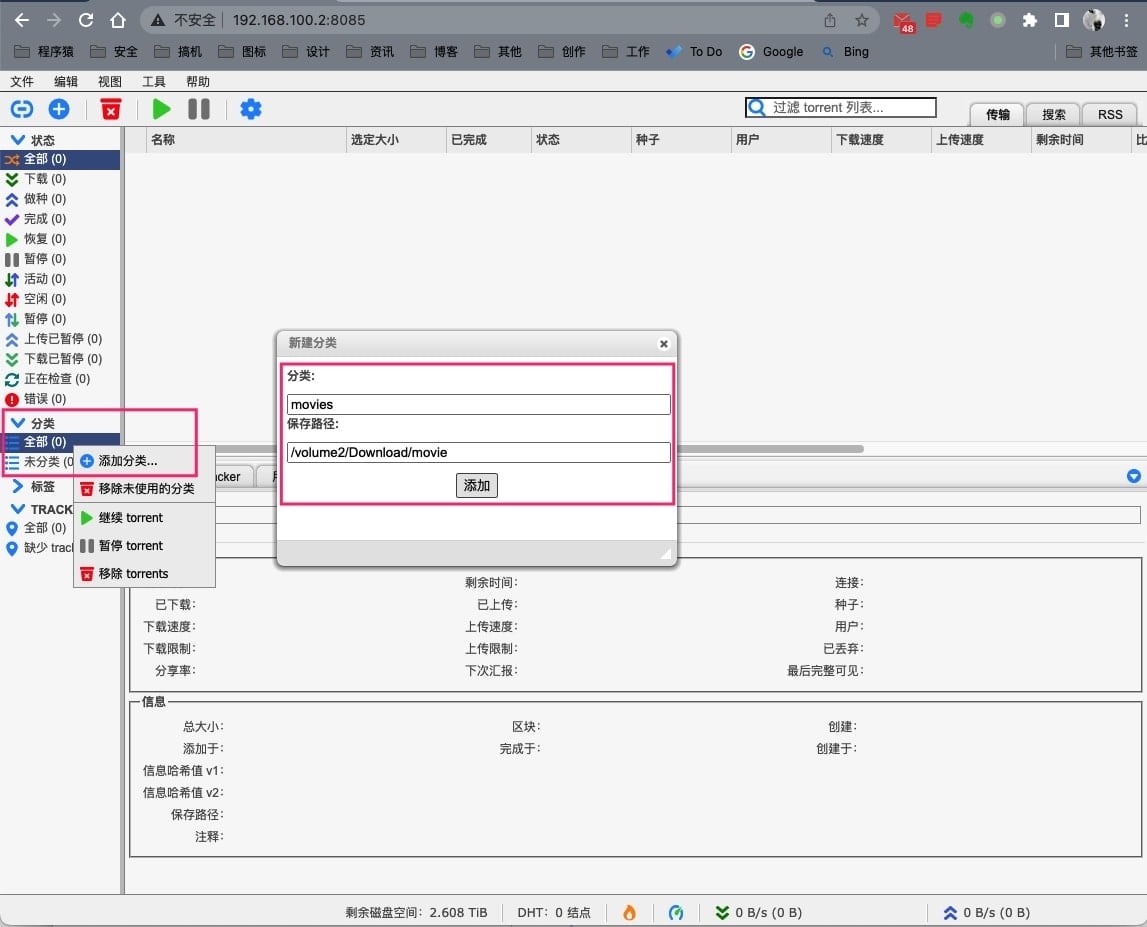
Task: Open options via blue gear icon
Action: tap(251, 110)
